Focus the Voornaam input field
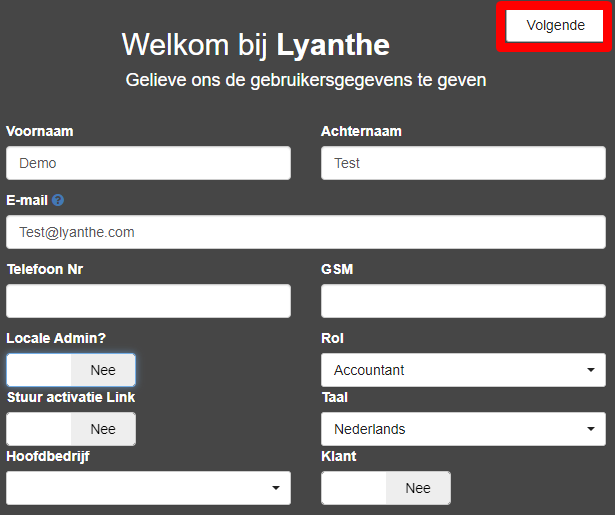The image size is (615, 515). (148, 163)
